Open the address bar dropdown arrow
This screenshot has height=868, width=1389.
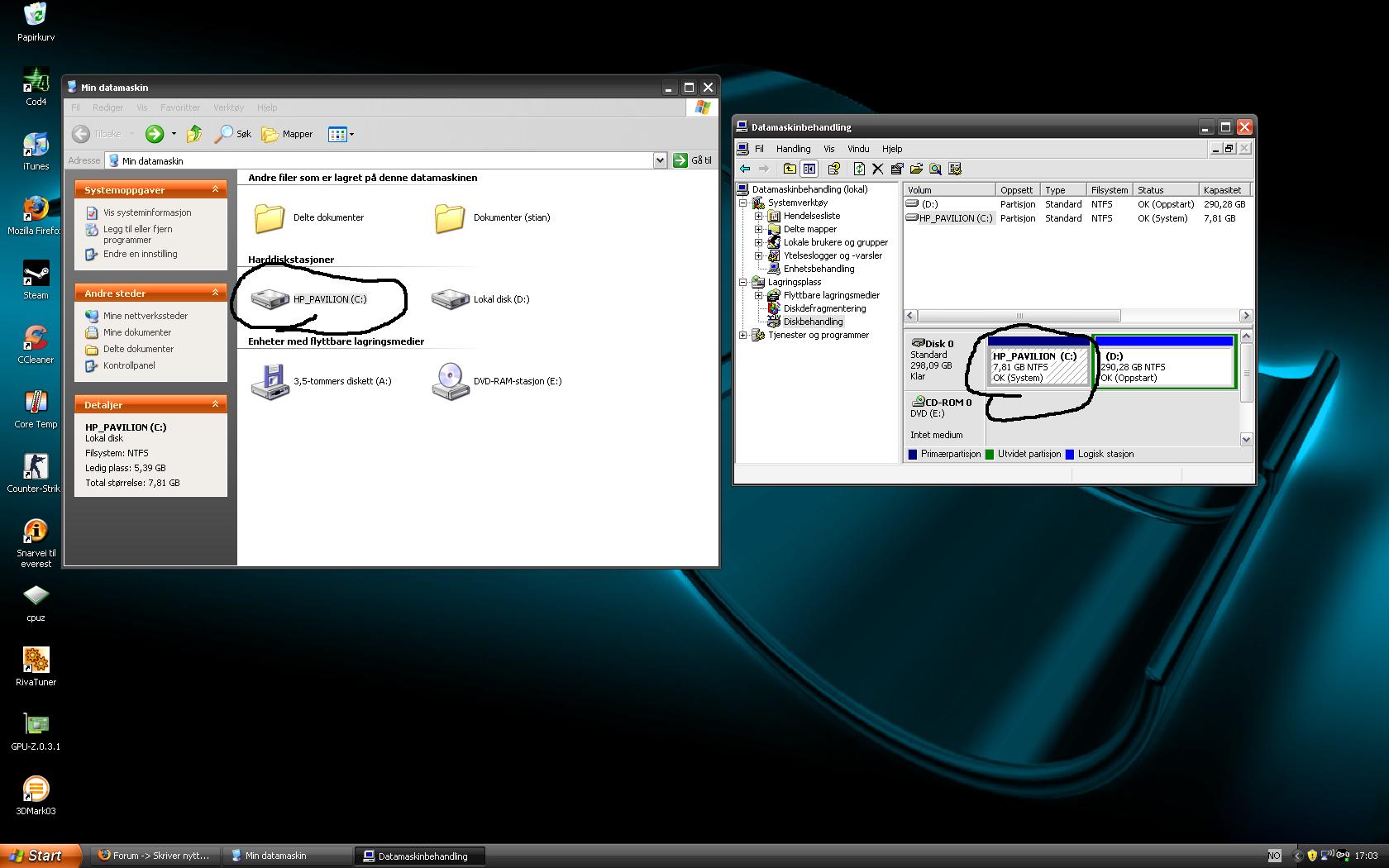tap(660, 160)
